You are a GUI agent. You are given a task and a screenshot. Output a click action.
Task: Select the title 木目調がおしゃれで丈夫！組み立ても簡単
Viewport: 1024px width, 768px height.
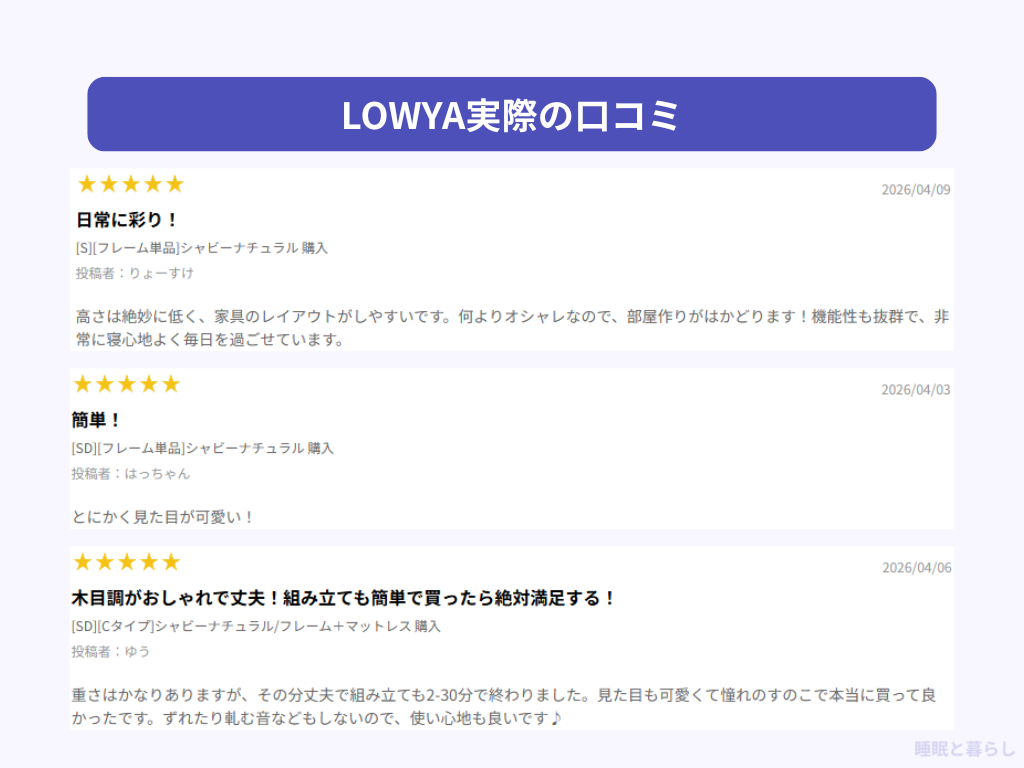[344, 598]
